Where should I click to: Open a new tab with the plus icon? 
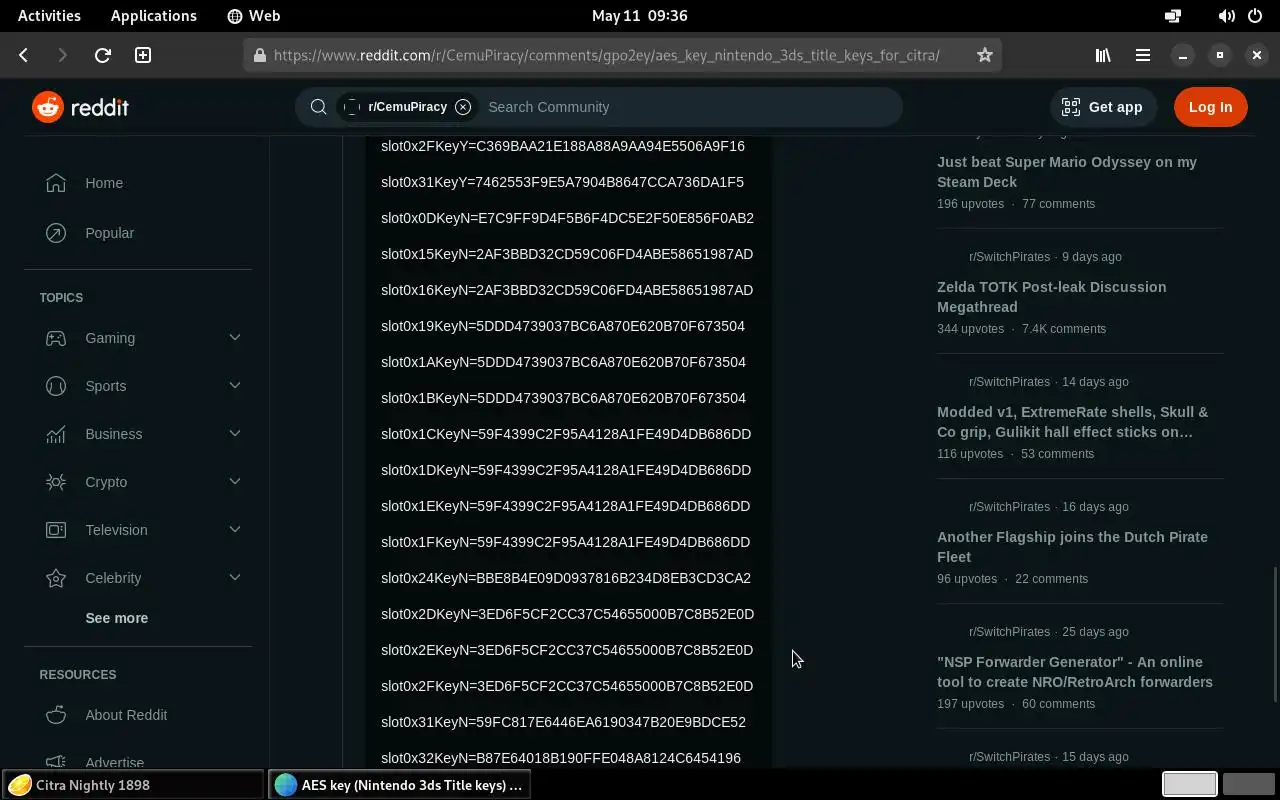tap(143, 55)
